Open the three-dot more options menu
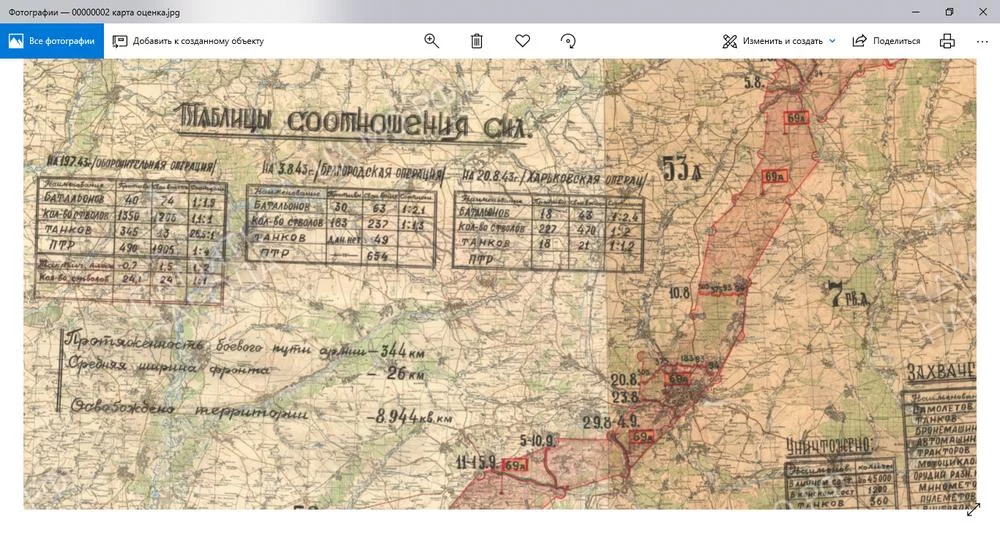The height and width of the screenshot is (533, 1000). [x=982, y=41]
